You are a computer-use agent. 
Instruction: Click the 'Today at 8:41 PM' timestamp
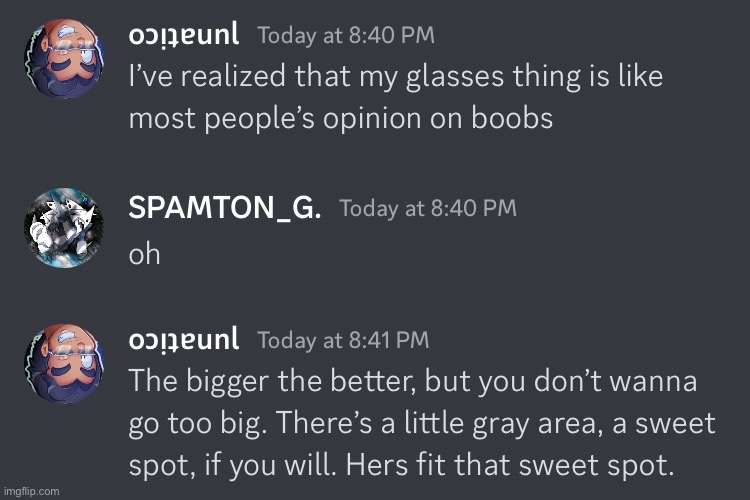(343, 340)
